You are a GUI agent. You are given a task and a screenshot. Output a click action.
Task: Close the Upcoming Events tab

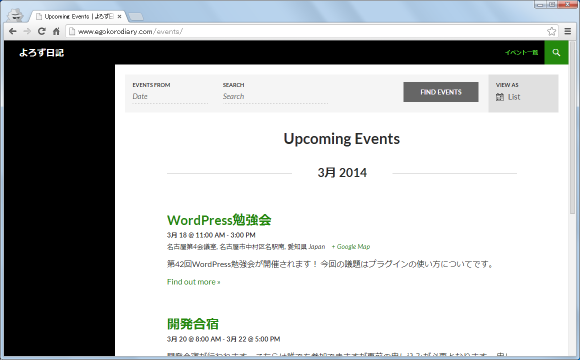[x=119, y=17]
